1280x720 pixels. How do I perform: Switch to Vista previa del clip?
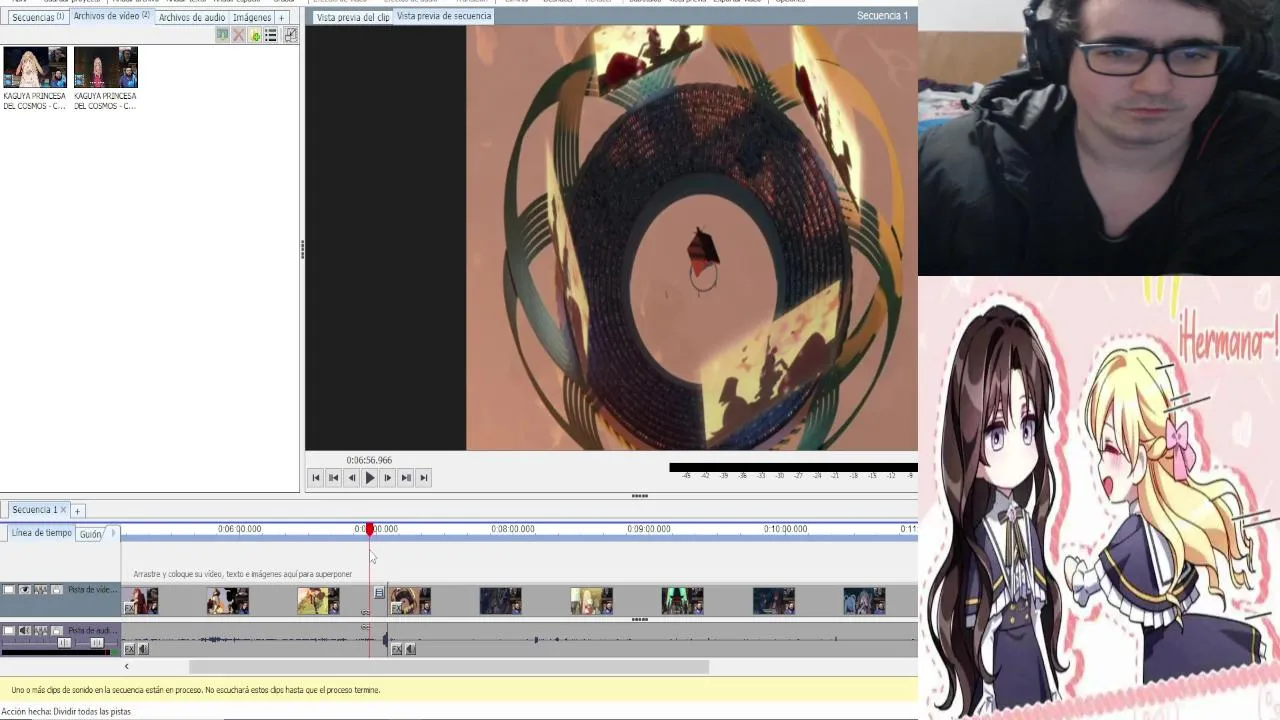[x=352, y=17]
